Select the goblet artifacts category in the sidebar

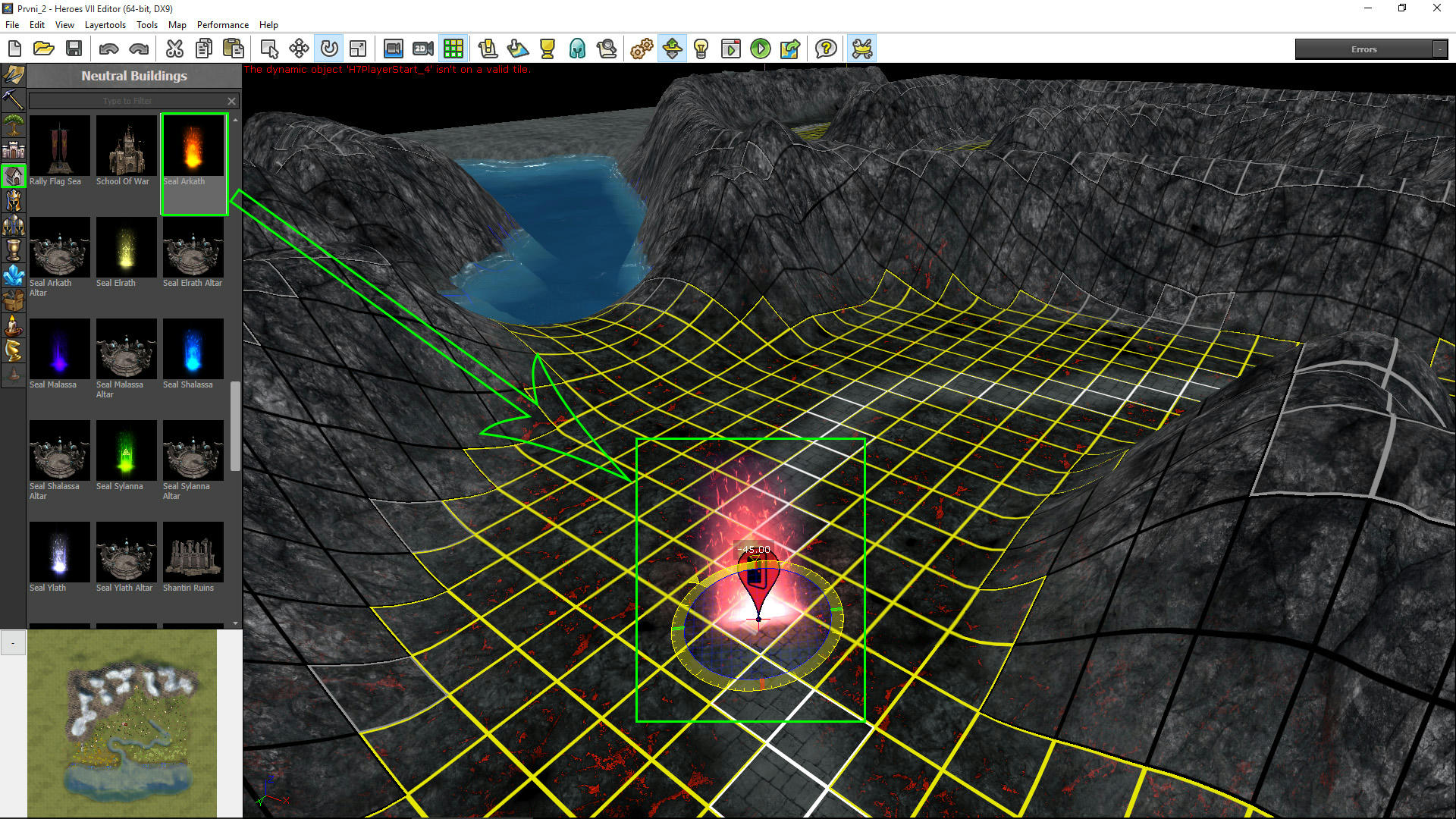click(x=14, y=251)
